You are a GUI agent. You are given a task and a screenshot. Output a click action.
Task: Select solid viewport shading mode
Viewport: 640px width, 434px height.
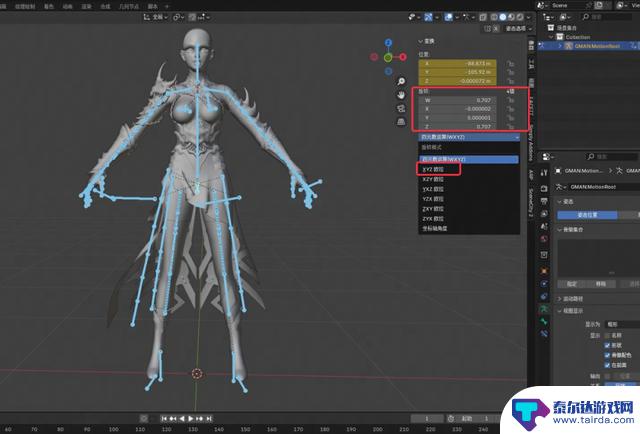pos(503,17)
